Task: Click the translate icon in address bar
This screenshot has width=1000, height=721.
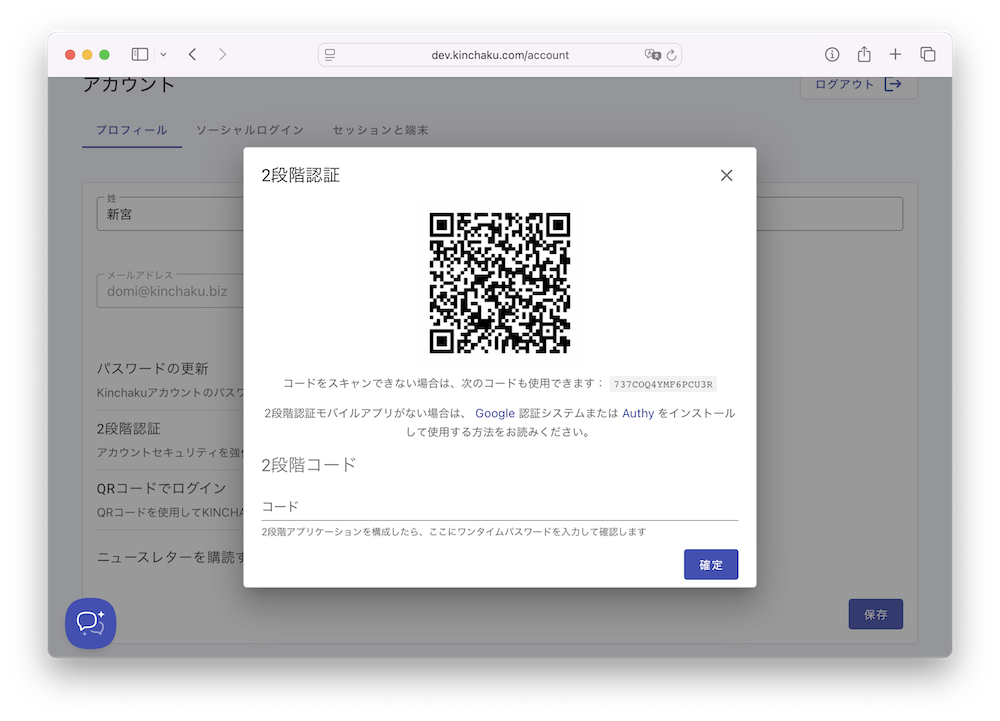Action: [x=652, y=55]
